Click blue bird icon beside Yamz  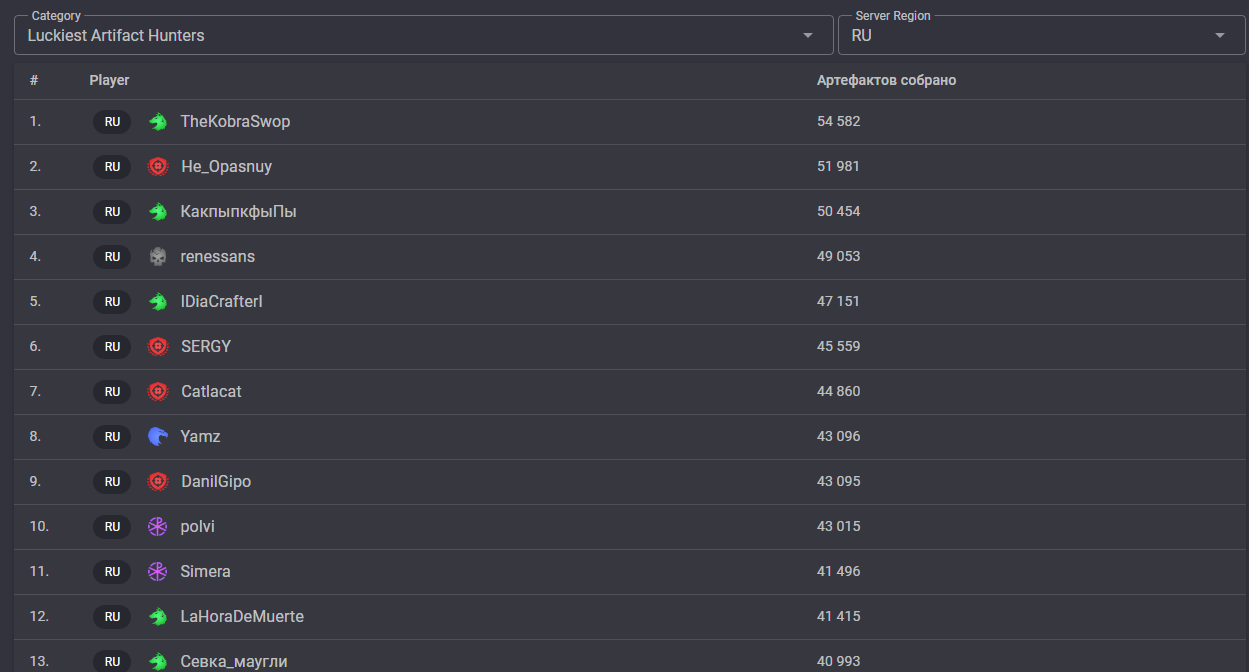pos(158,437)
